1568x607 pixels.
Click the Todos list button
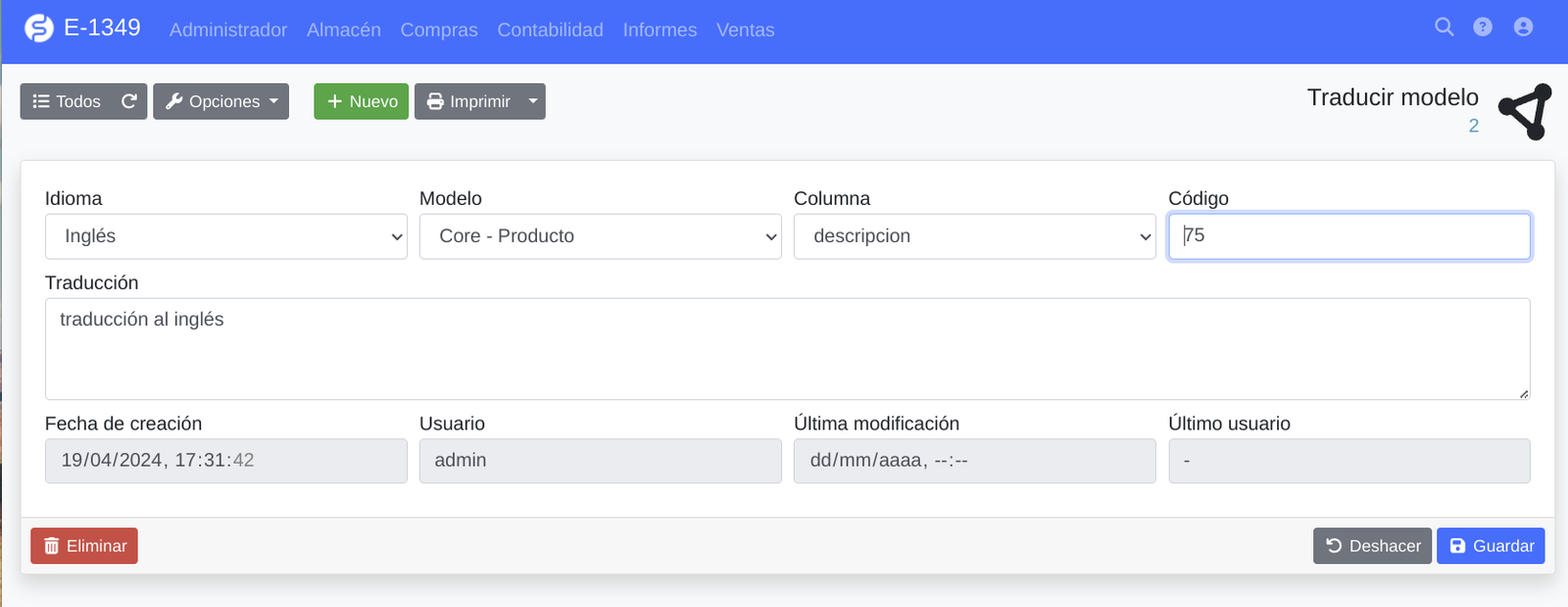(66, 101)
